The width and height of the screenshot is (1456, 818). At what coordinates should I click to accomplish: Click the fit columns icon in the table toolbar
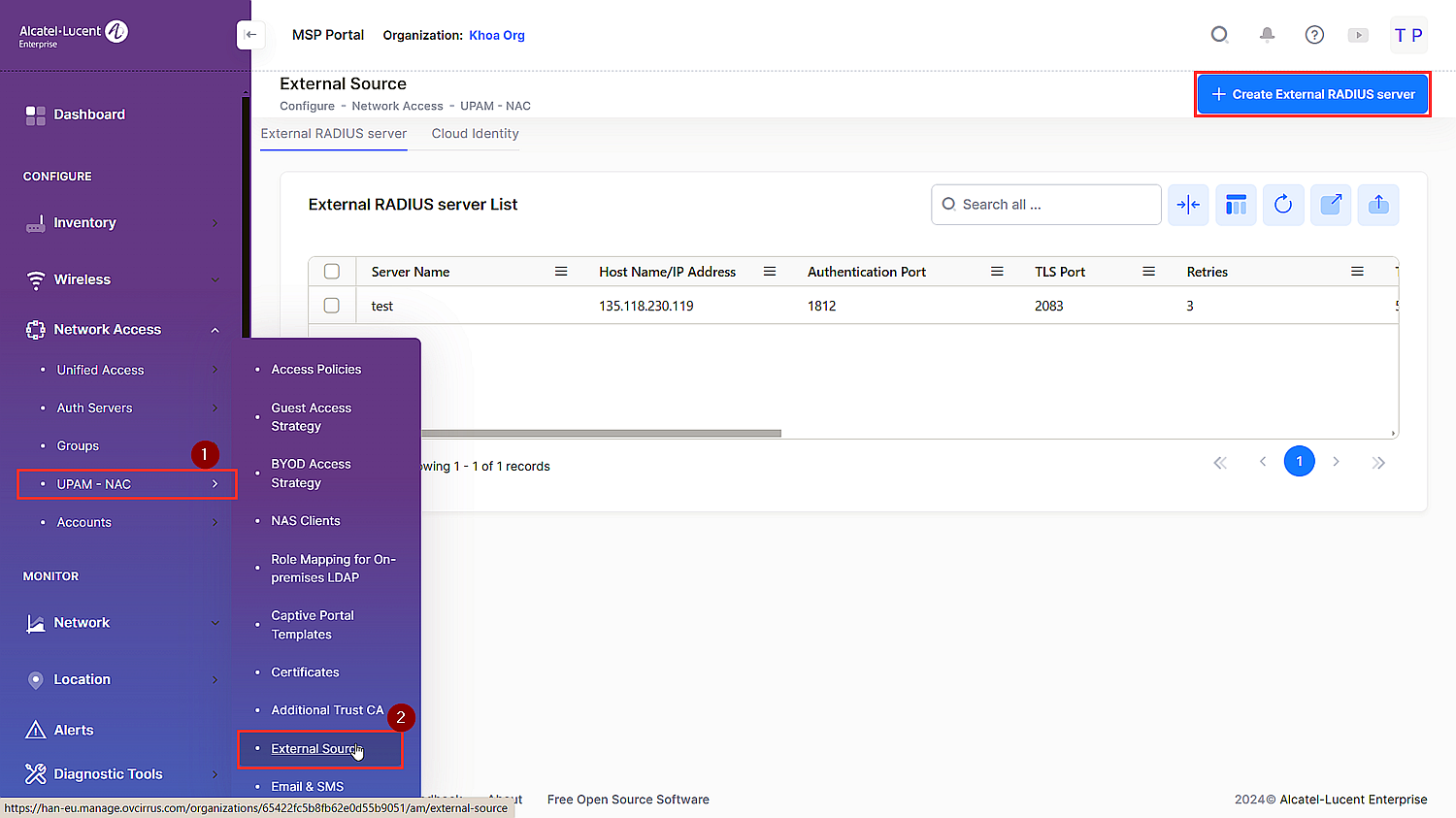pyautogui.click(x=1188, y=205)
